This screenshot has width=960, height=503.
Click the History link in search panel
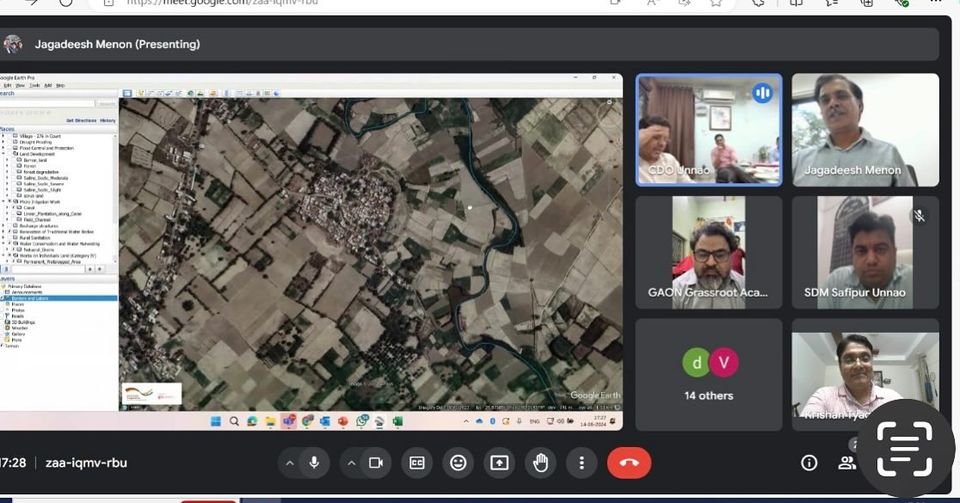(x=108, y=121)
